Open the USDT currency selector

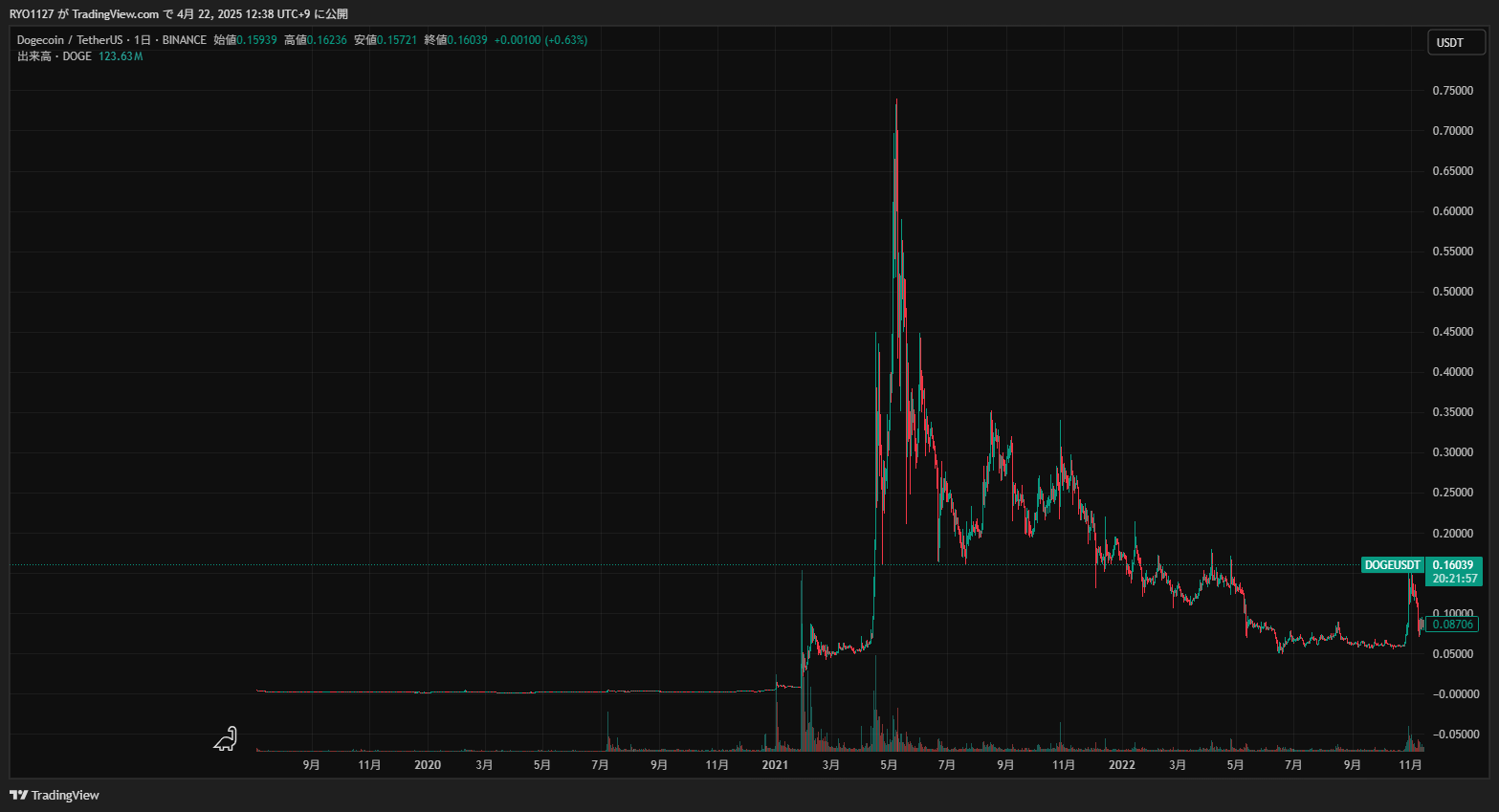point(1455,42)
